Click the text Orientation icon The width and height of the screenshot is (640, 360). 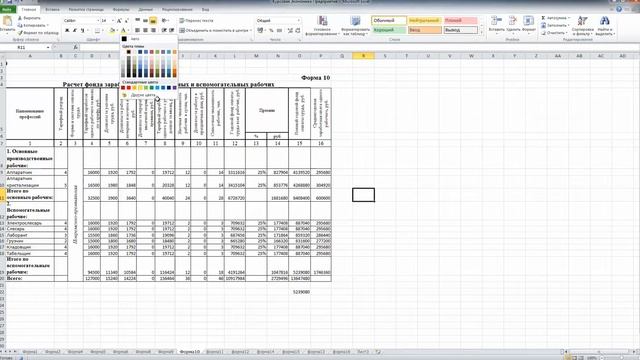[x=164, y=20]
